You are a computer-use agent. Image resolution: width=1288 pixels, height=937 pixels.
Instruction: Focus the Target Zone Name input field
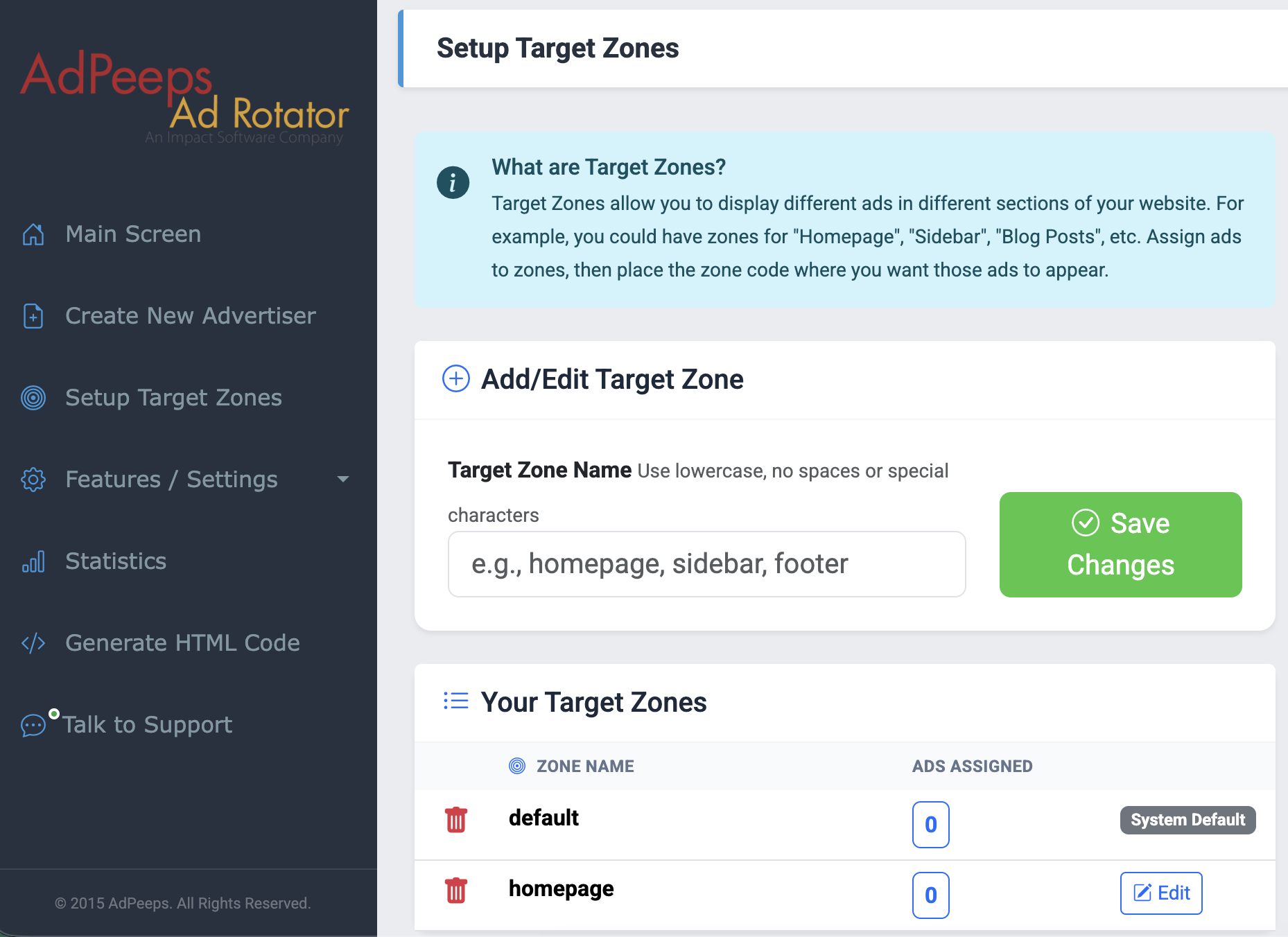tap(706, 564)
